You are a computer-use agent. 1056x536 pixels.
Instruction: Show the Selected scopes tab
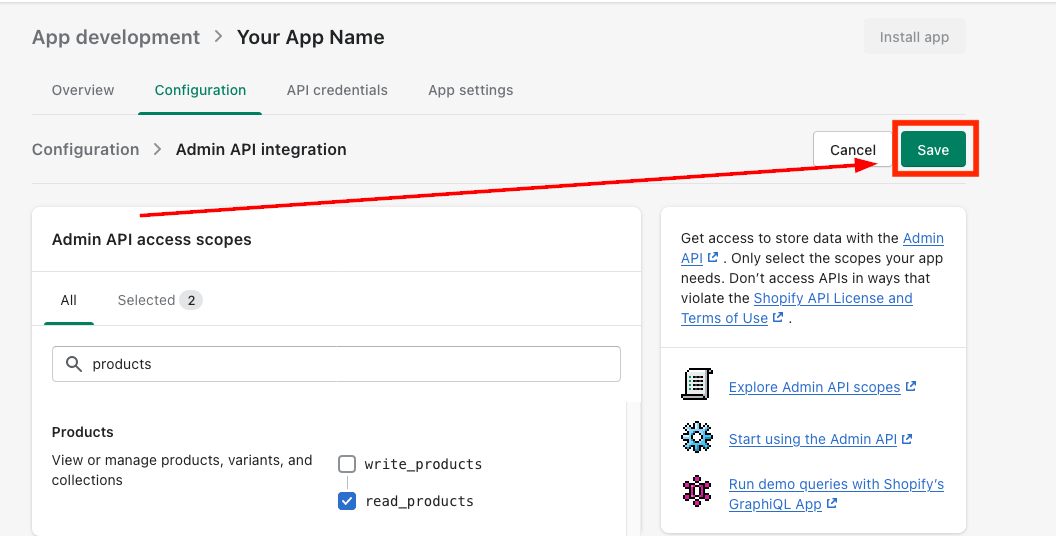point(159,300)
